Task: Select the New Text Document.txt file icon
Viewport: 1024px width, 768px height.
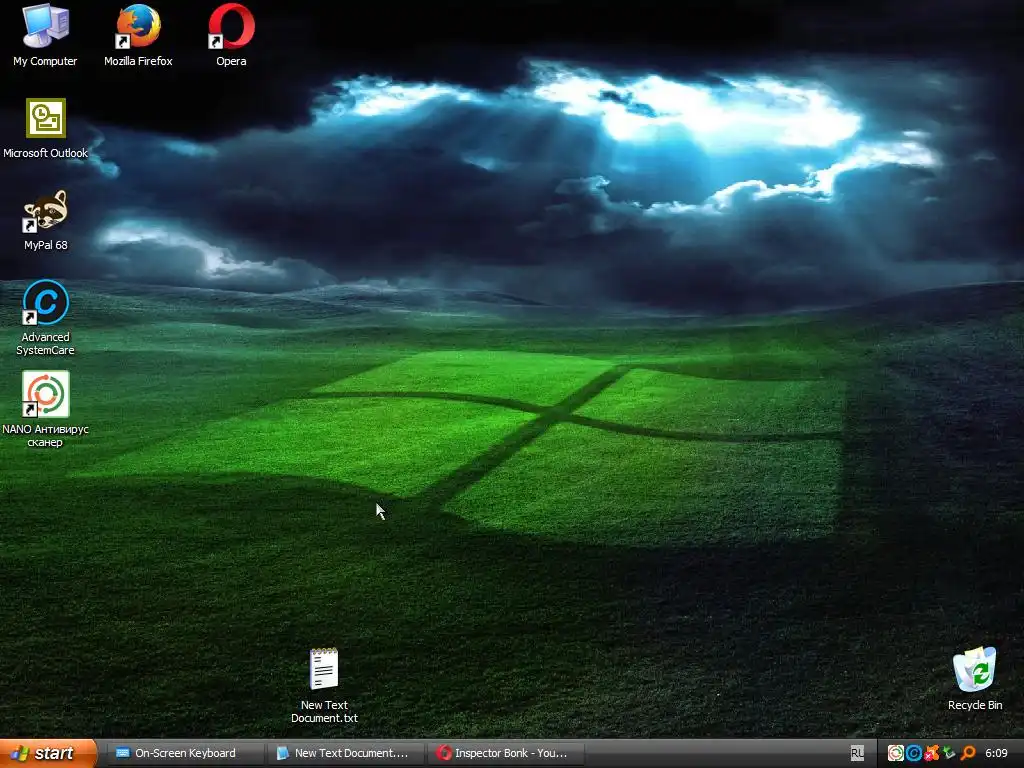Action: point(324,685)
